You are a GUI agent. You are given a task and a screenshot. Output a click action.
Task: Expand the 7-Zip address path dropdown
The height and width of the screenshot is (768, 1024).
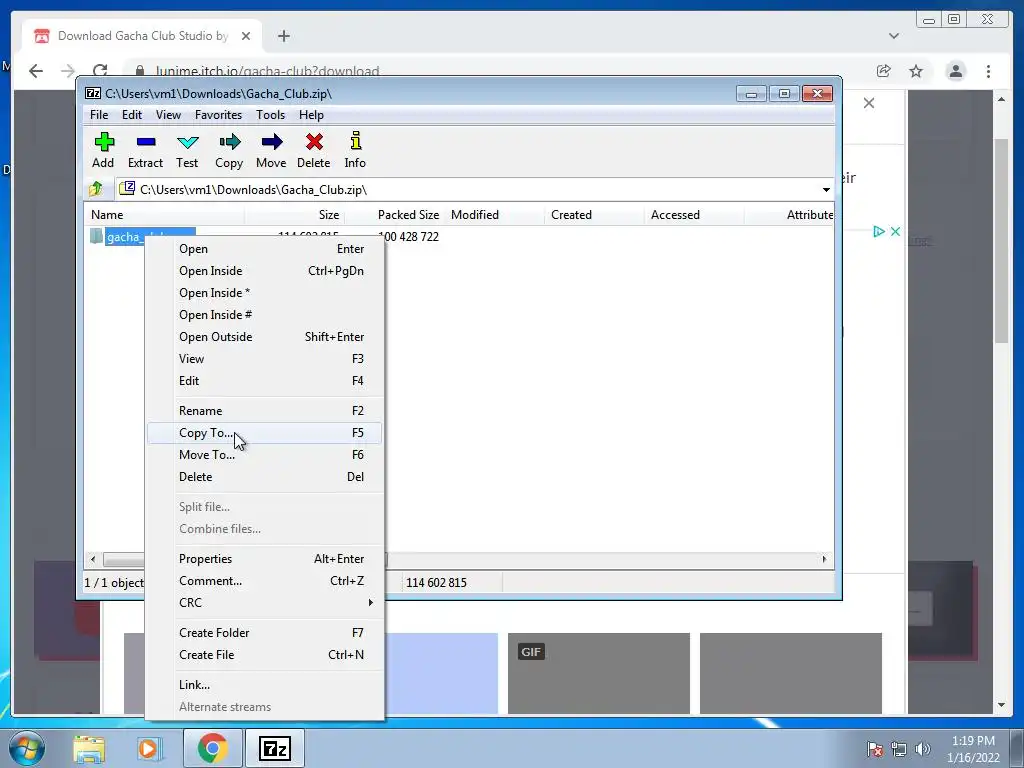[x=826, y=189]
